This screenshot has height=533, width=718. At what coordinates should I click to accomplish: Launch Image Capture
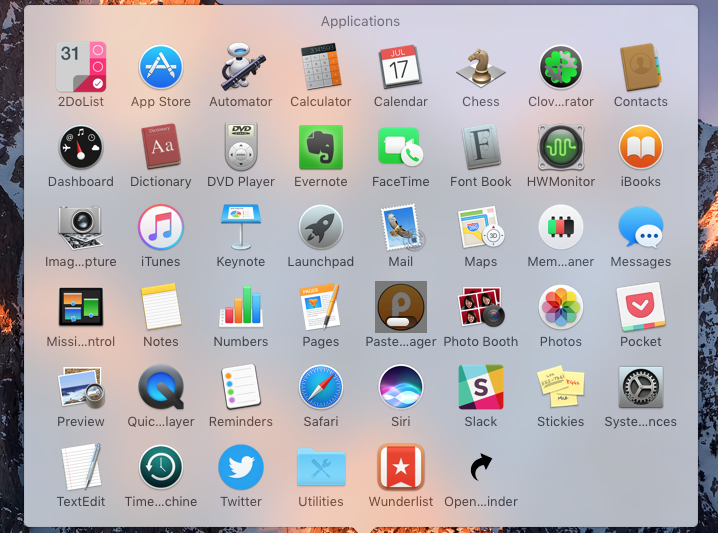[x=81, y=227]
